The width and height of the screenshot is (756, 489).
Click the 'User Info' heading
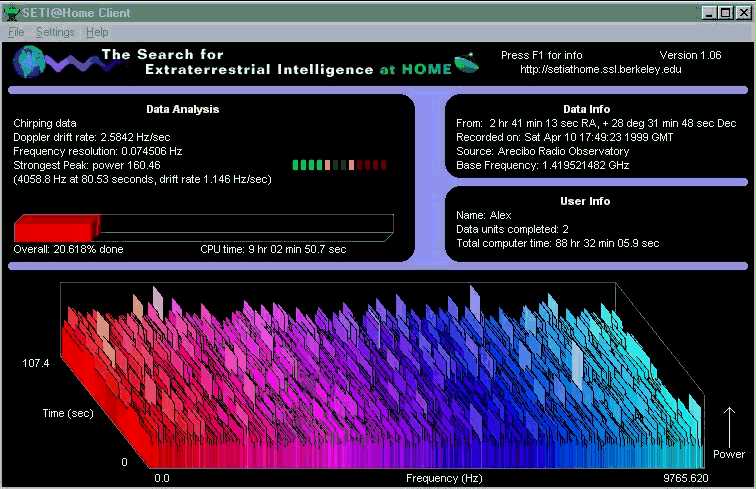click(x=585, y=201)
